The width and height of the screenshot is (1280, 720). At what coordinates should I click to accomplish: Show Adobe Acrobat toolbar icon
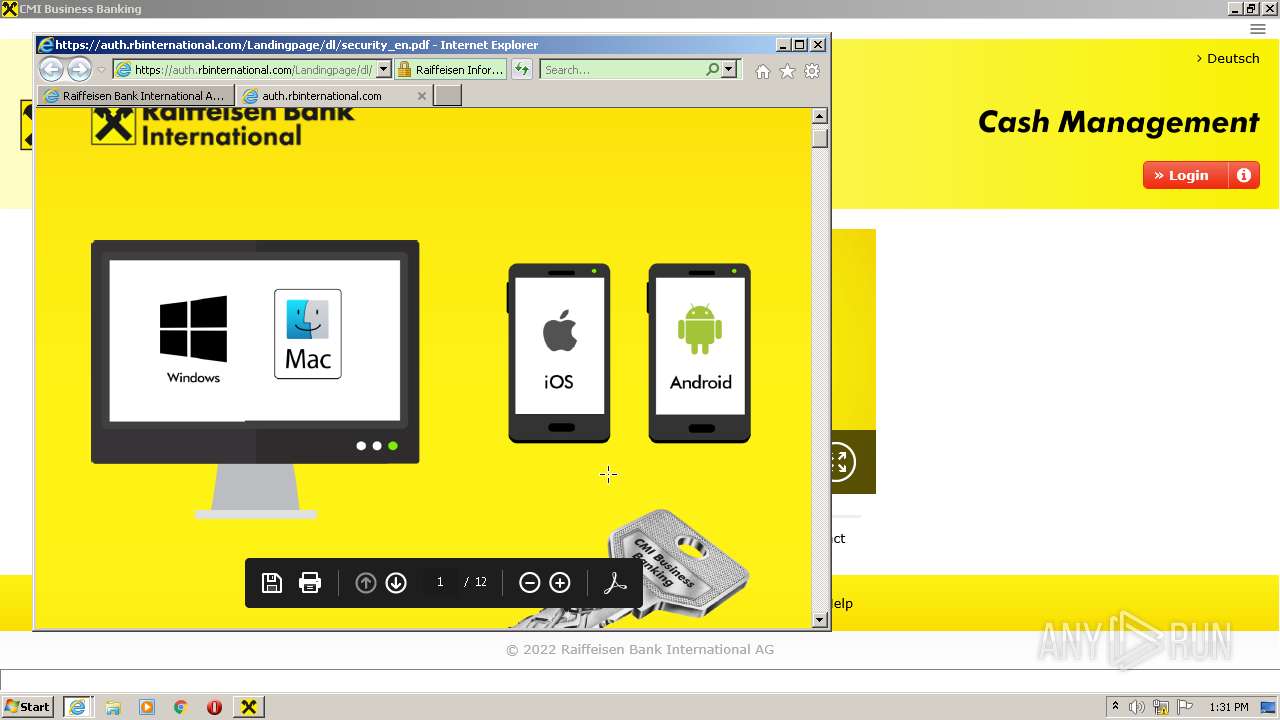(615, 583)
